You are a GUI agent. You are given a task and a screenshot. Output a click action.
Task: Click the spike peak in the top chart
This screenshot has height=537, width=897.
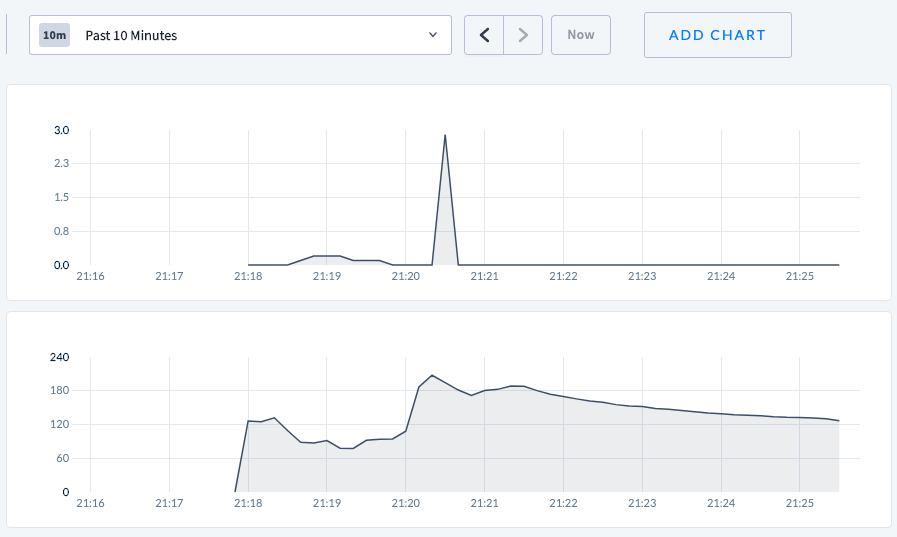click(x=445, y=136)
